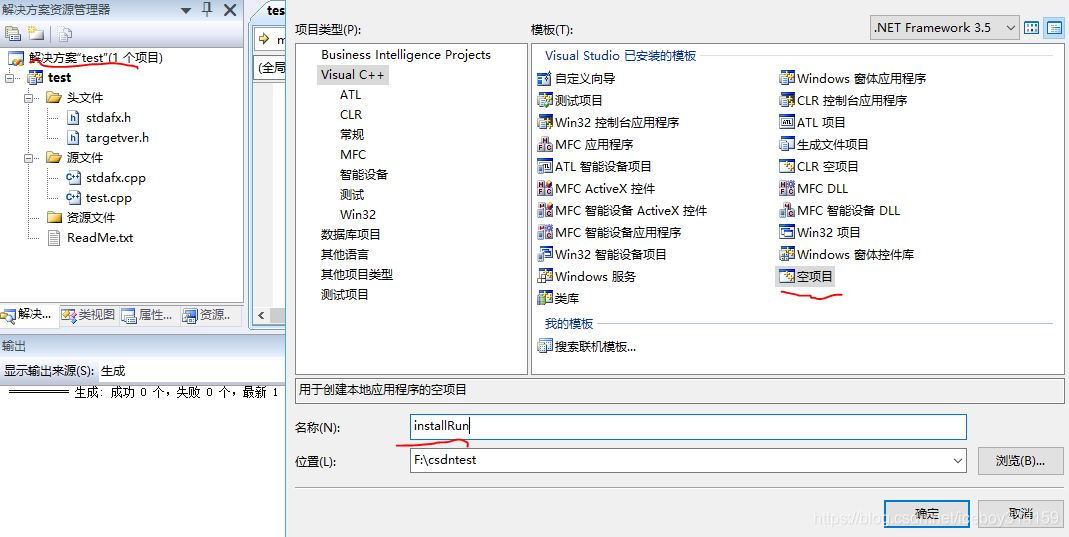Switch to the 解决... bottom tab
This screenshot has height=537, width=1069.
[27, 315]
